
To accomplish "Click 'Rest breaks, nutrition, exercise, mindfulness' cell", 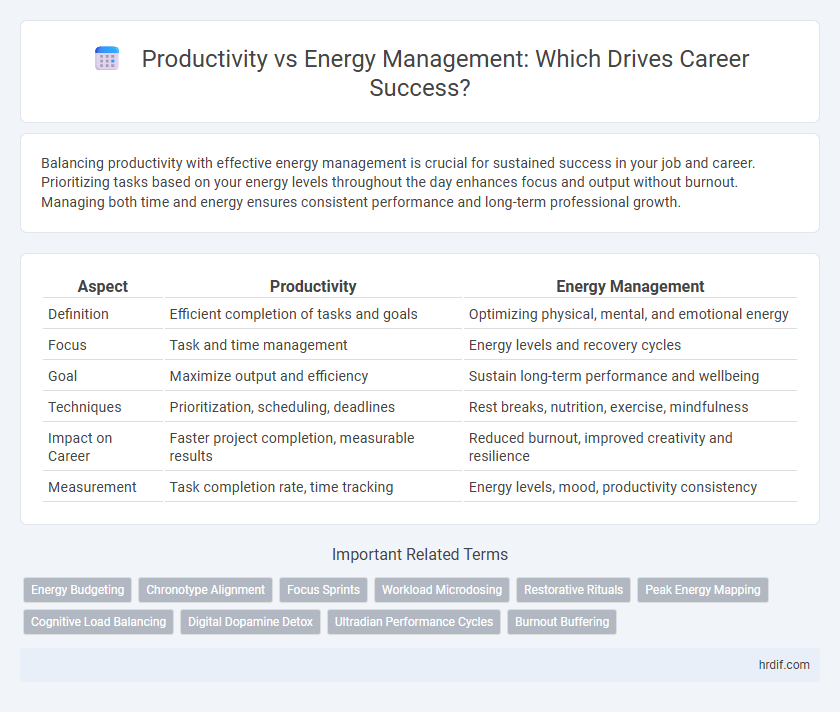I will coord(630,407).
